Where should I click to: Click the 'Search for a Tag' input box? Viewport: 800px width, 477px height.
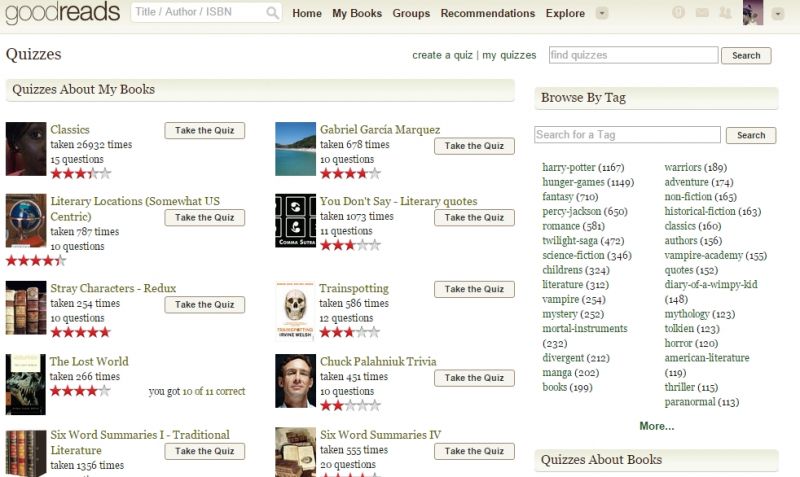click(627, 135)
